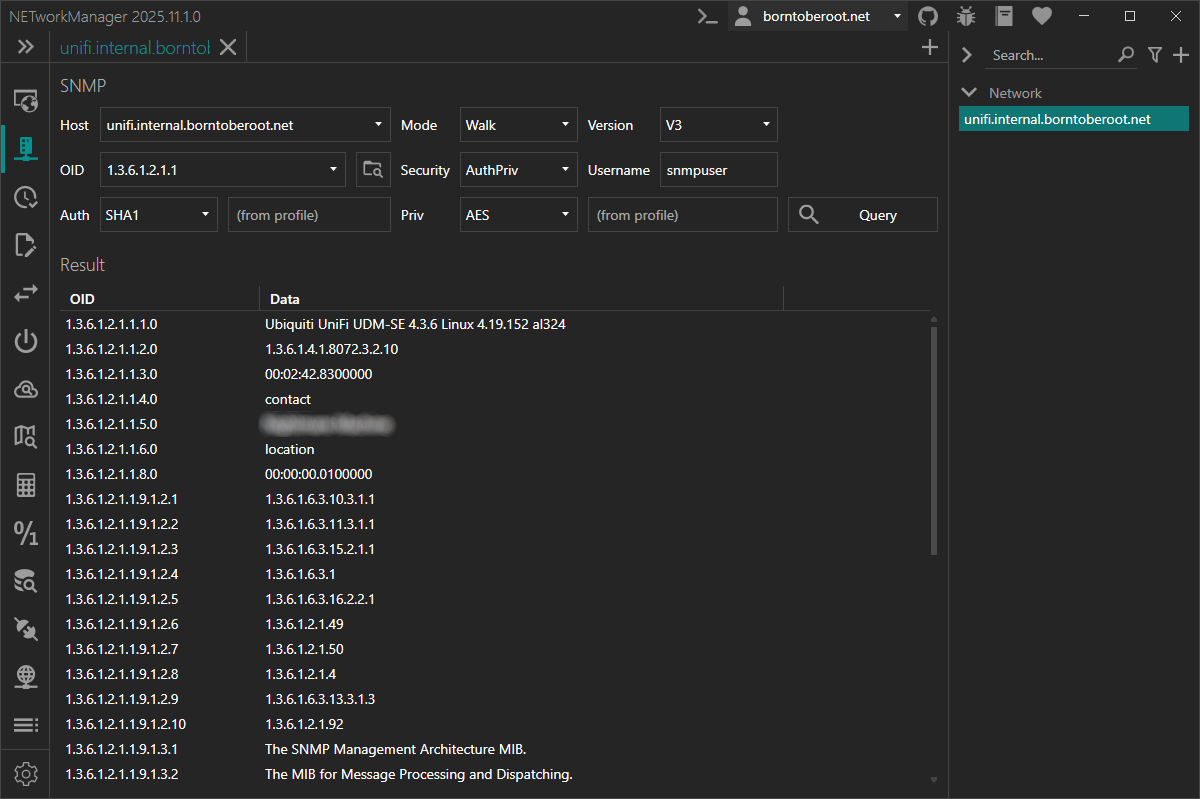Image resolution: width=1200 pixels, height=799 pixels.
Task: Expand the Auth dropdown showing SHA1
Action: pos(158,215)
